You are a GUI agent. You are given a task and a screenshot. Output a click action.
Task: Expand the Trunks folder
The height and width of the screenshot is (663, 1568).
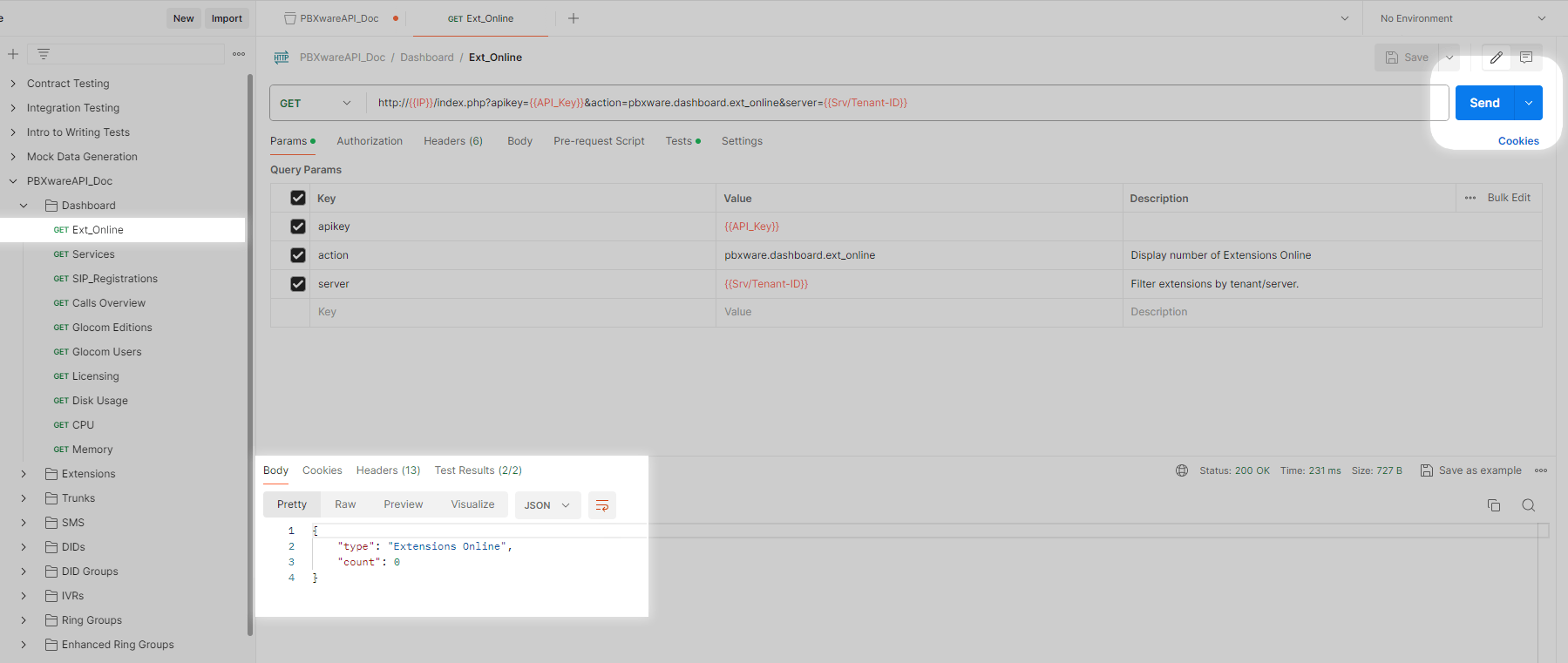24,498
